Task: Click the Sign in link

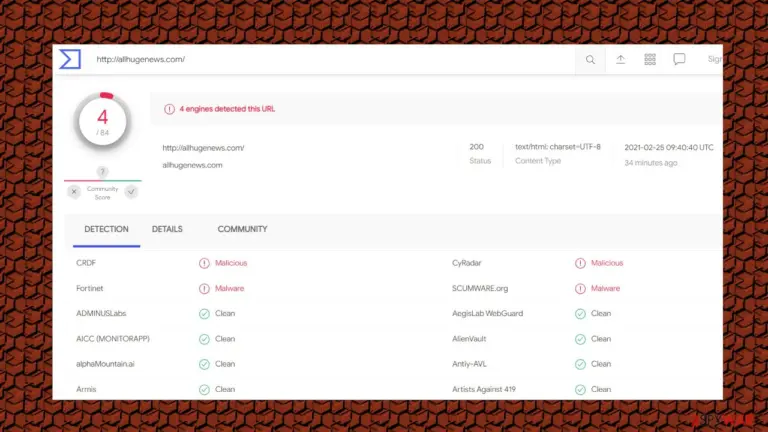Action: (x=715, y=59)
